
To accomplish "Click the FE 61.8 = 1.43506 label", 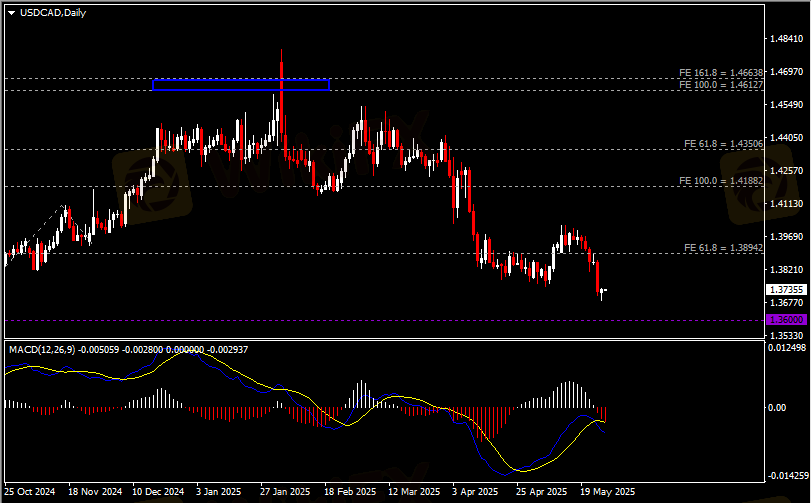I will (x=723, y=144).
